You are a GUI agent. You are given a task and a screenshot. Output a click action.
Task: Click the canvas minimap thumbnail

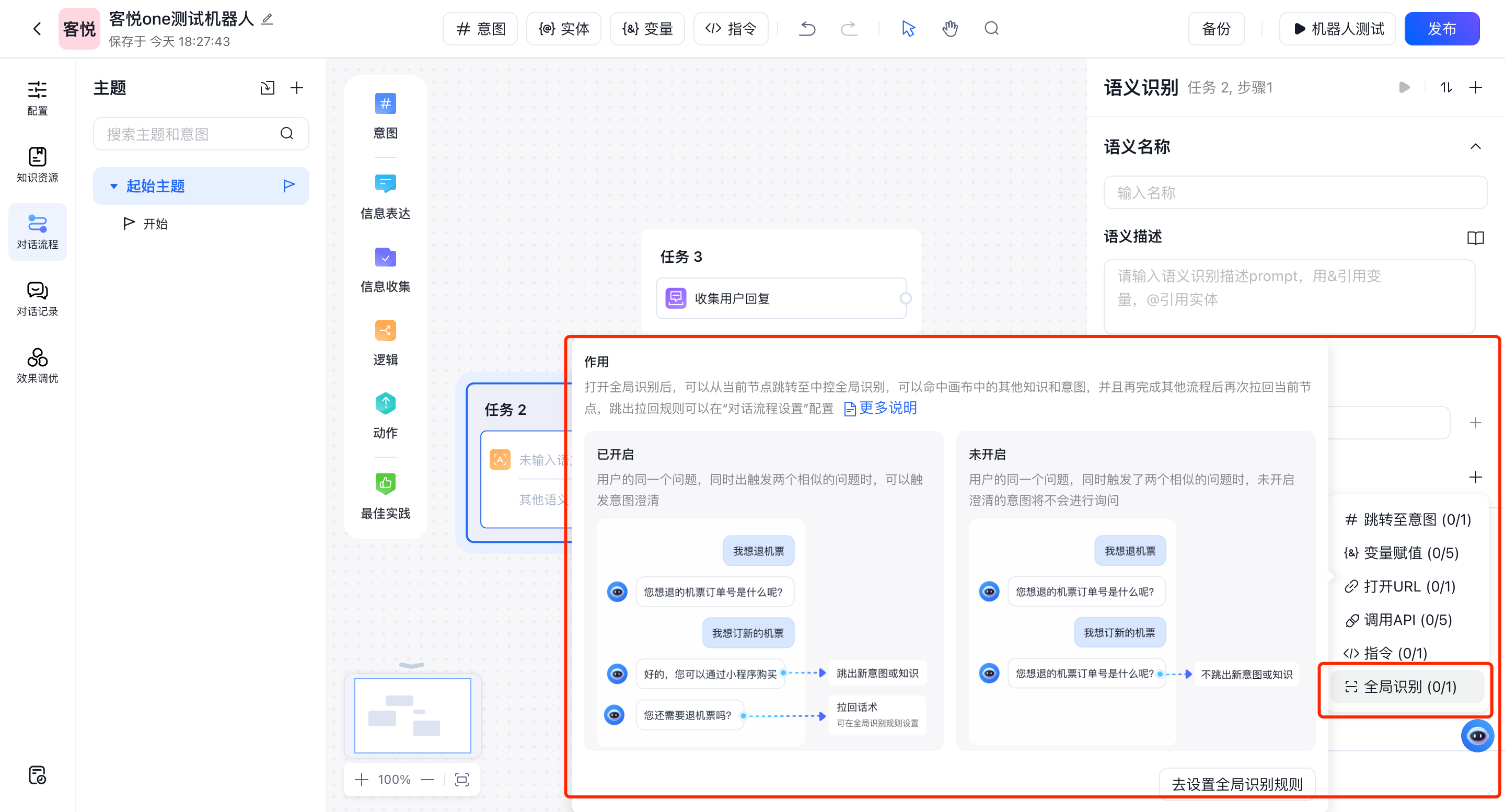point(412,715)
